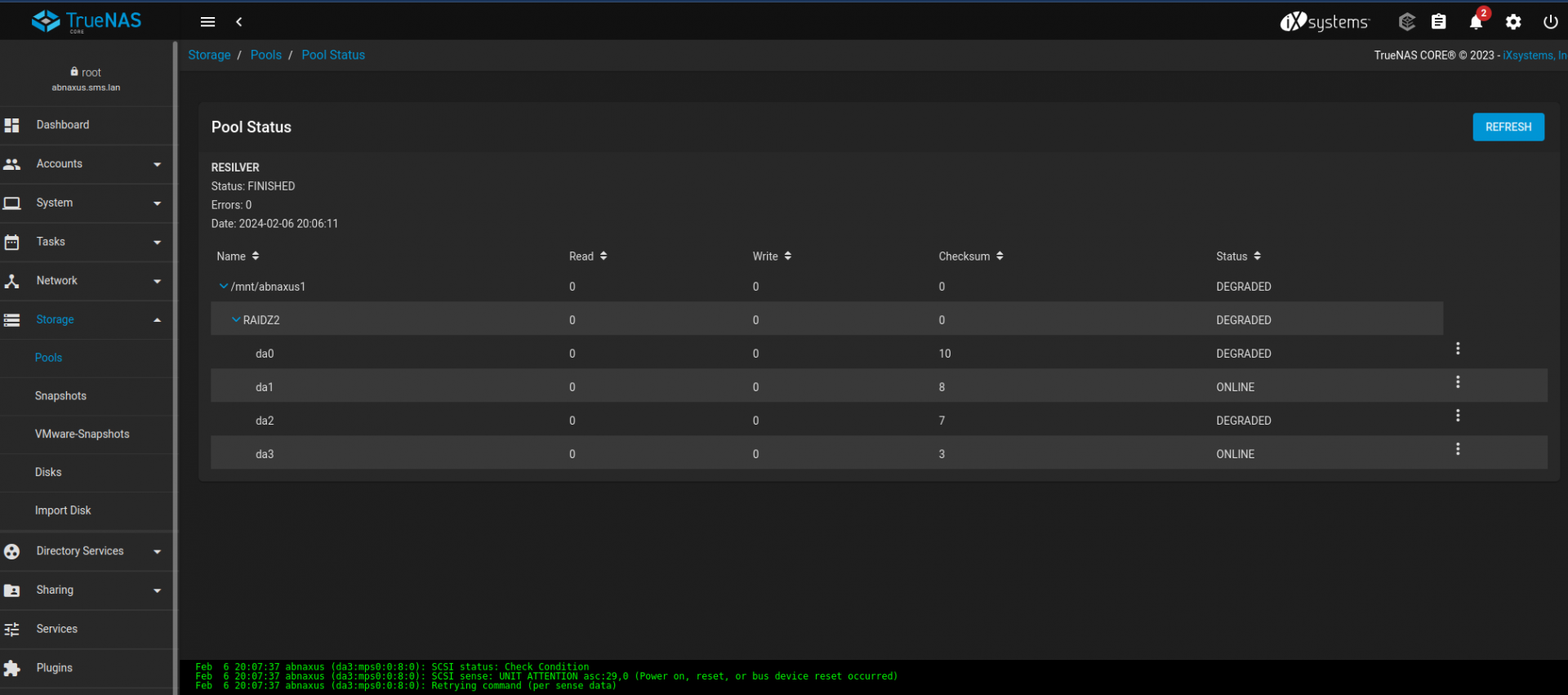Click the console log footer messages
1568x695 pixels.
546,677
